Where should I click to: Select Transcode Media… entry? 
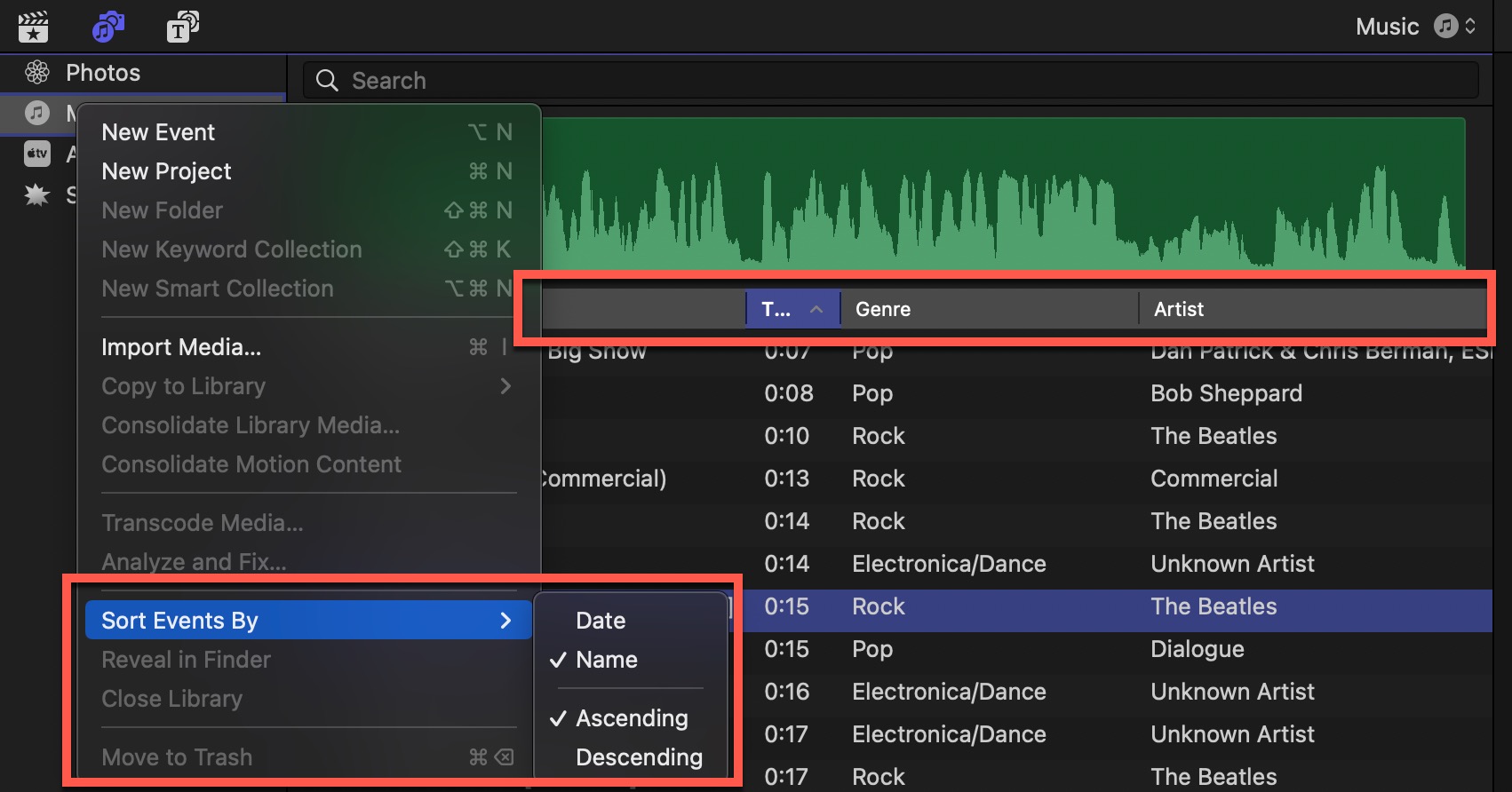(x=307, y=523)
